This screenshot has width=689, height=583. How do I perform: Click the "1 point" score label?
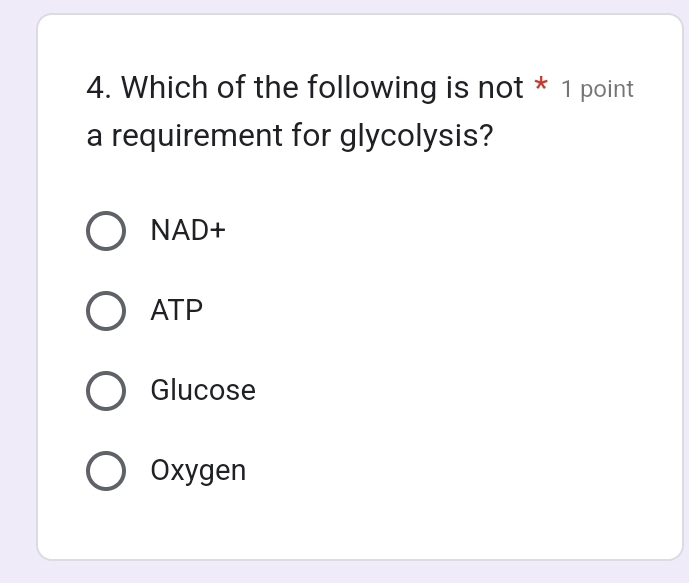(x=597, y=90)
